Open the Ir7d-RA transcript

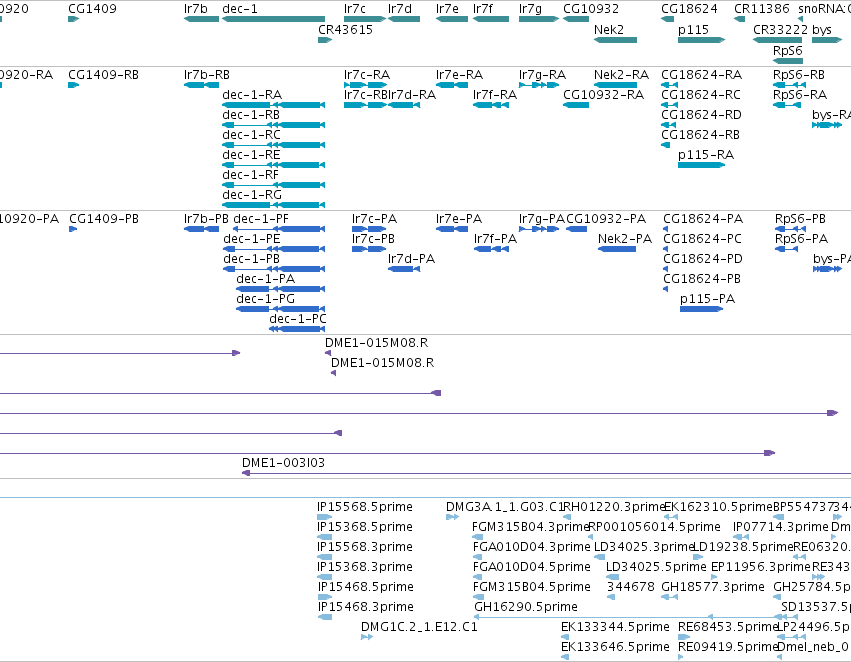tap(404, 105)
